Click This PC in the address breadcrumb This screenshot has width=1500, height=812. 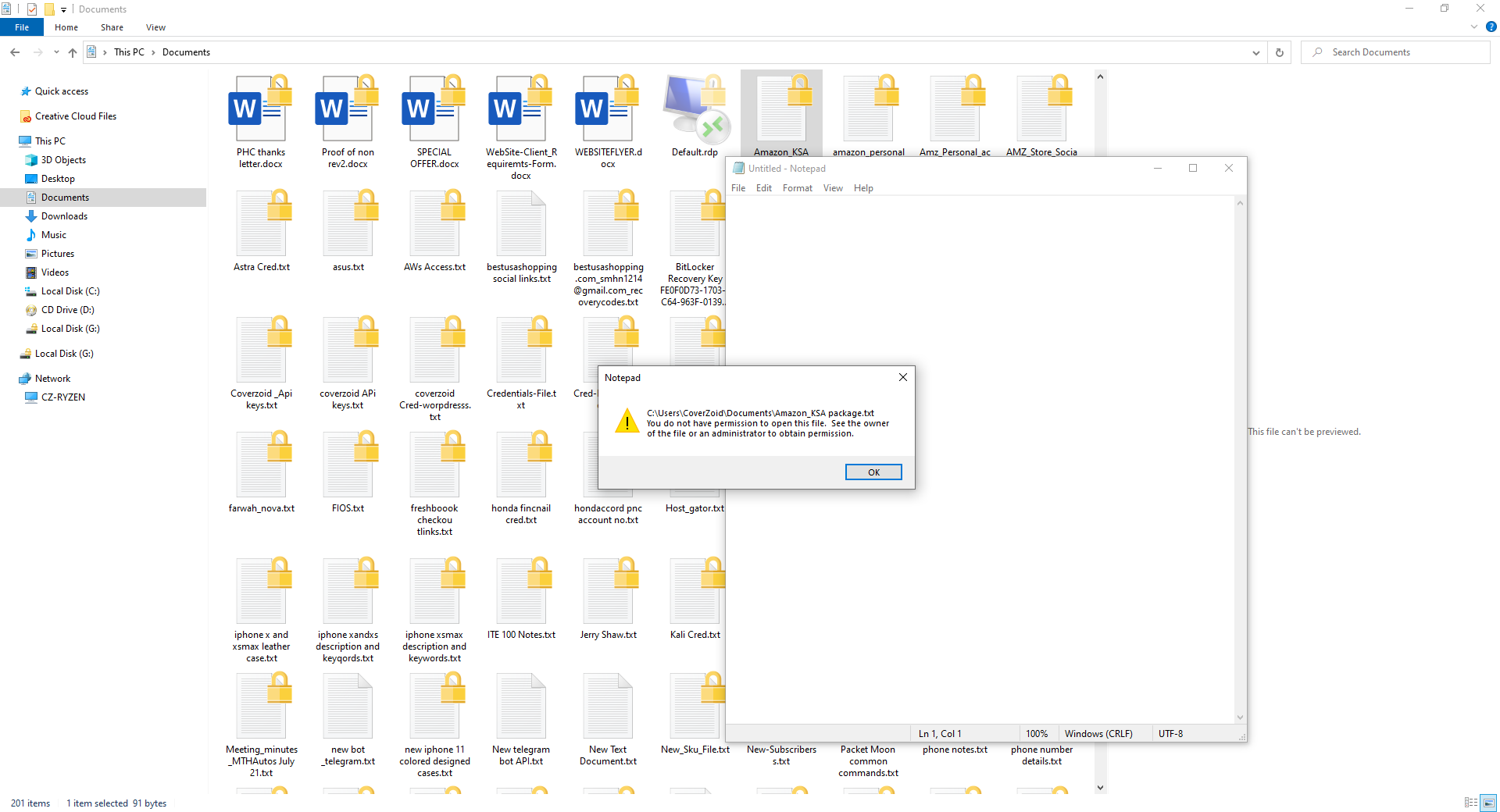(x=129, y=52)
